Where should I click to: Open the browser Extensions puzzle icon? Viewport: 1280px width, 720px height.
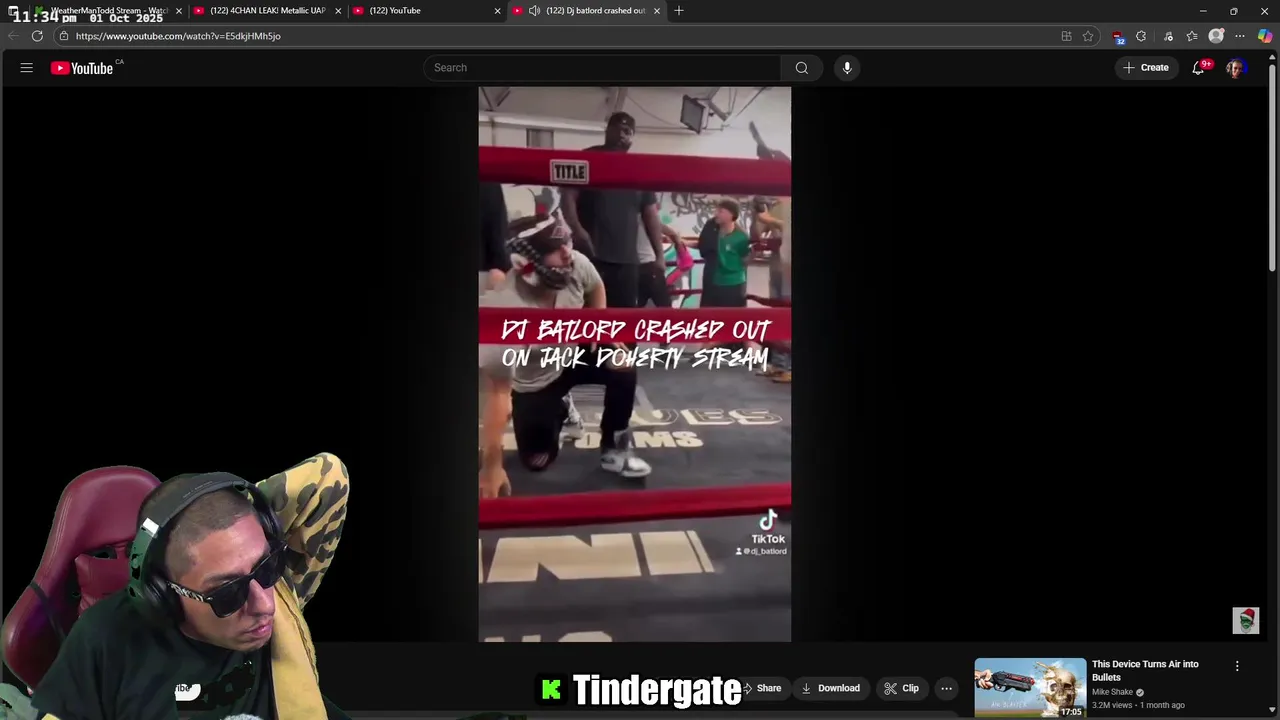[x=1141, y=36]
